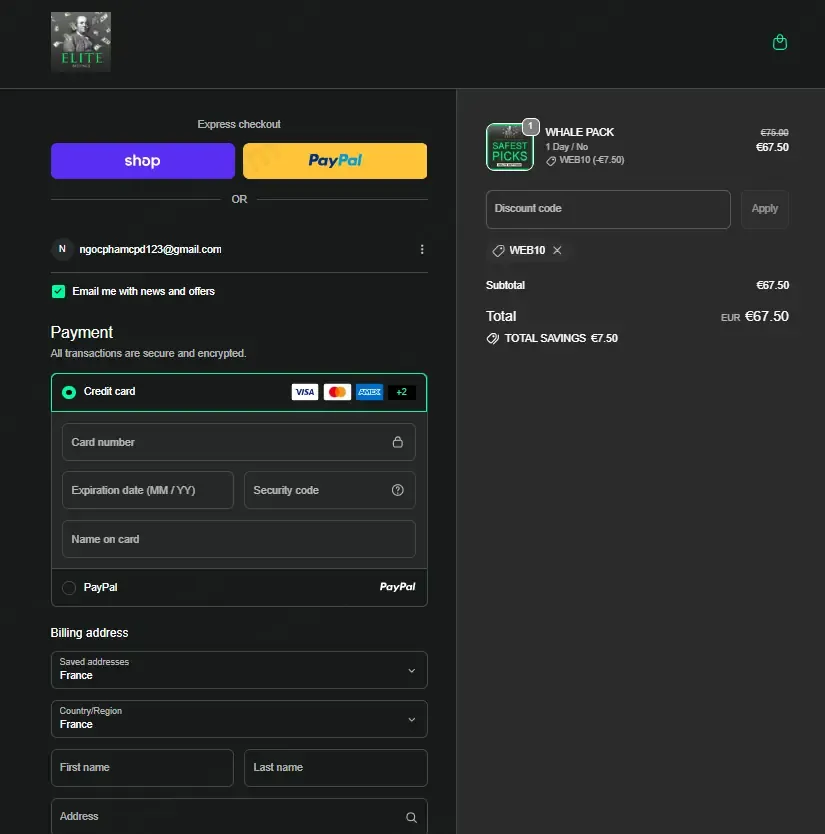Open the Country/Region dropdown
The image size is (825, 834).
(x=239, y=719)
